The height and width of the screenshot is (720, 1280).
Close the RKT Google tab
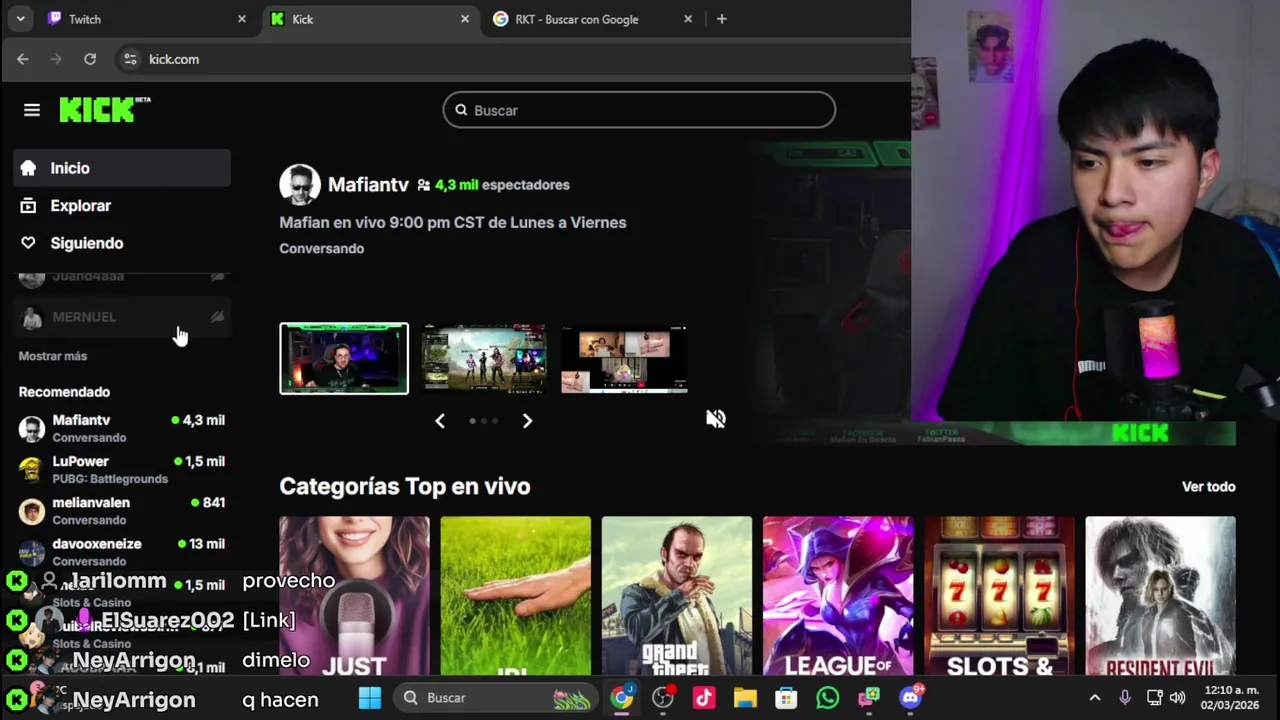(x=688, y=19)
